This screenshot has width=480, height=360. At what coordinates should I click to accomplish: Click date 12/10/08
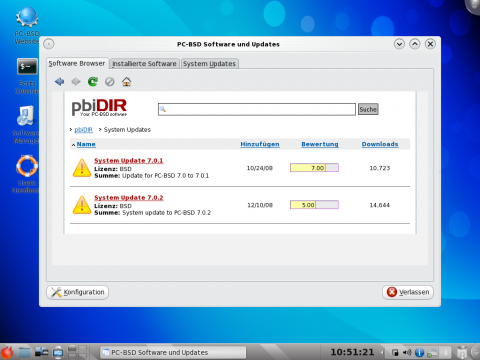click(x=260, y=205)
